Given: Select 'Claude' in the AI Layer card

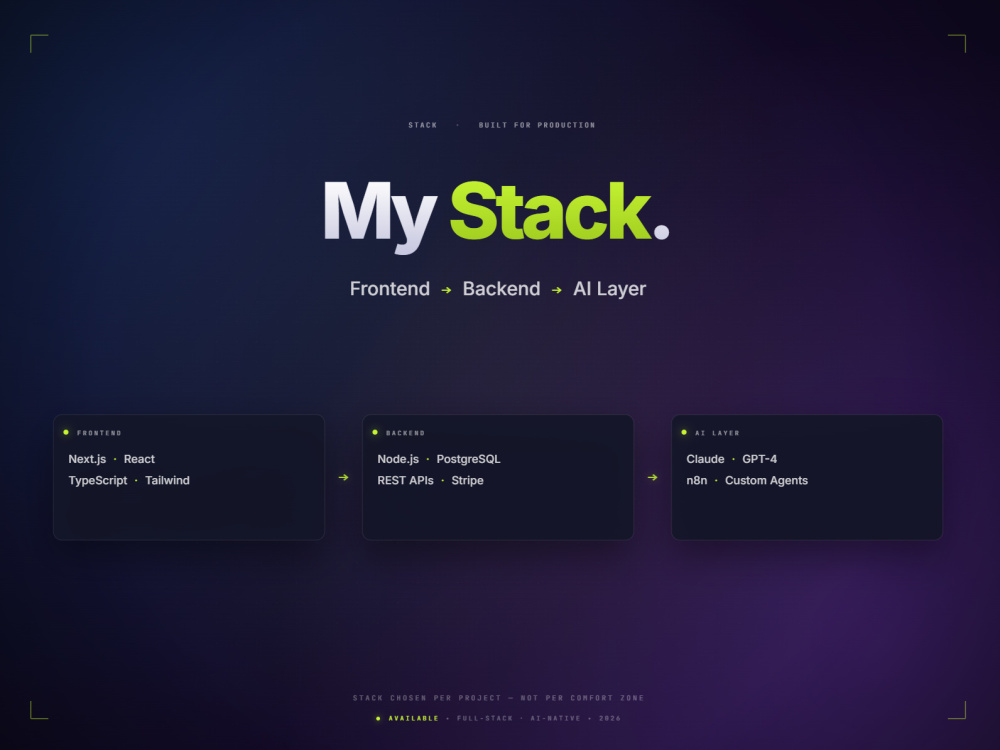Looking at the screenshot, I should click(x=705, y=459).
